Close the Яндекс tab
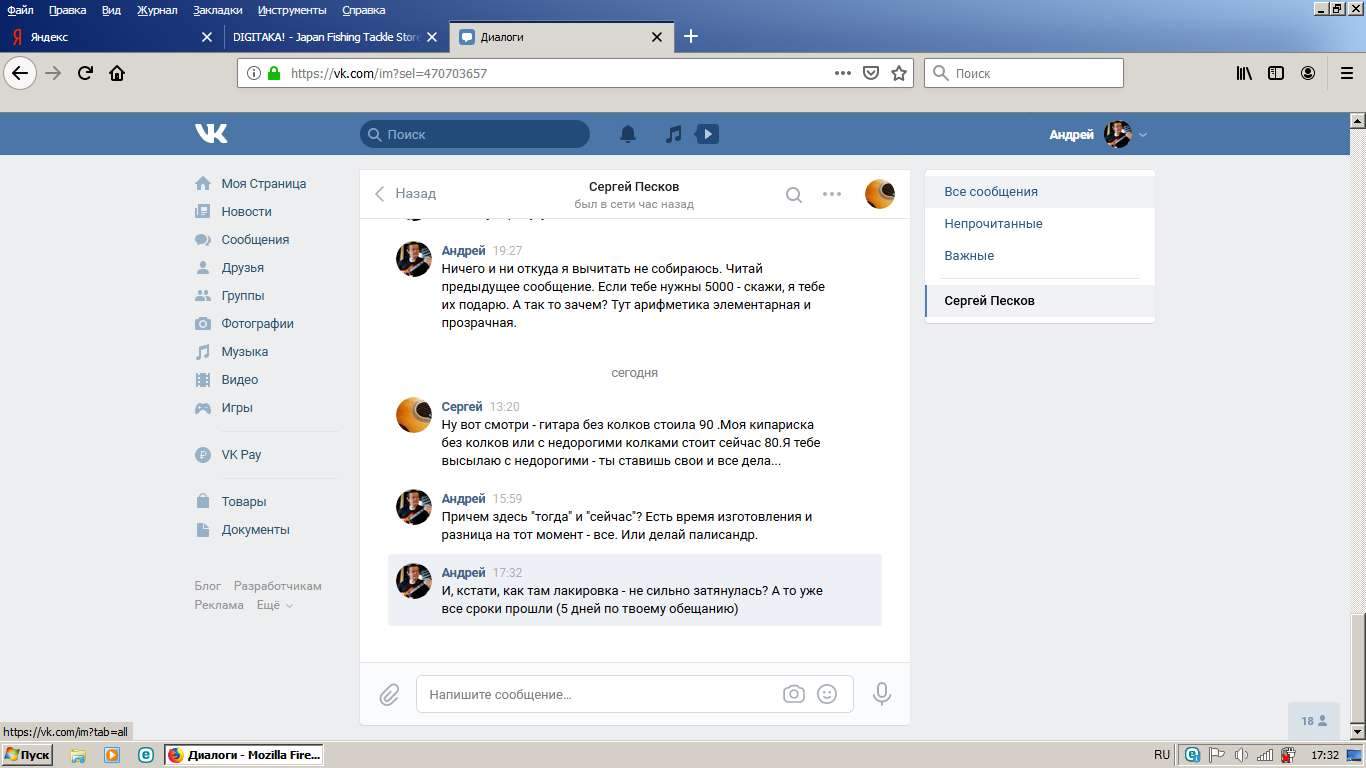Image resolution: width=1366 pixels, height=768 pixels. pyautogui.click(x=207, y=37)
